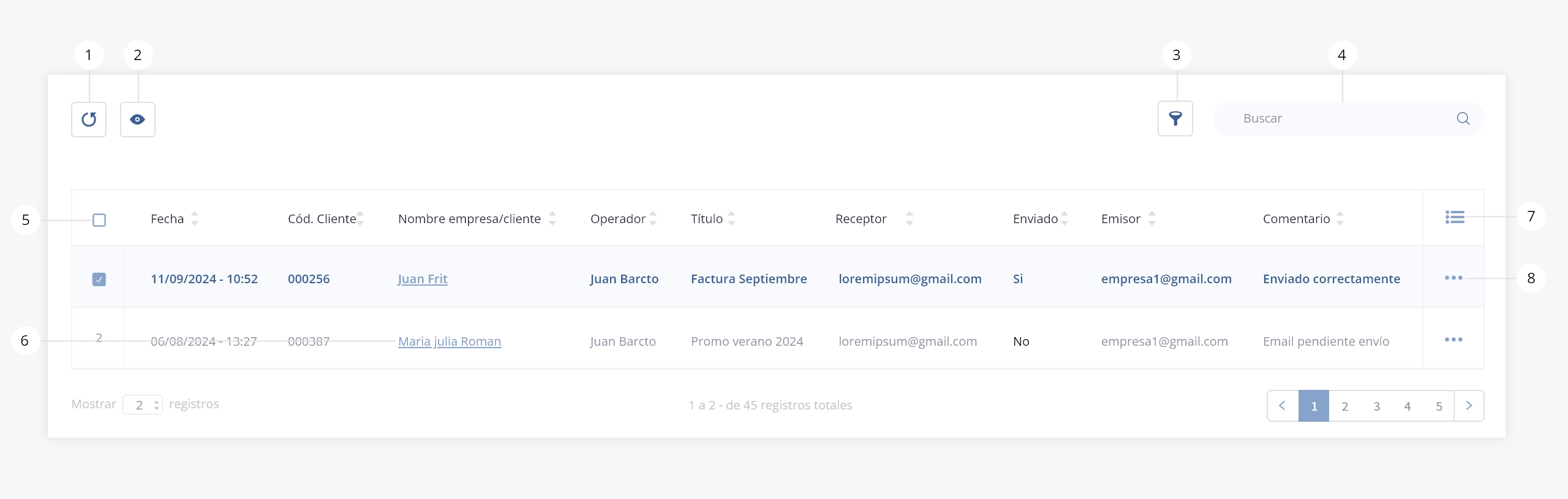Screen dimensions: 1568x499
Task: Toggle the eye visibility button
Action: (x=138, y=120)
